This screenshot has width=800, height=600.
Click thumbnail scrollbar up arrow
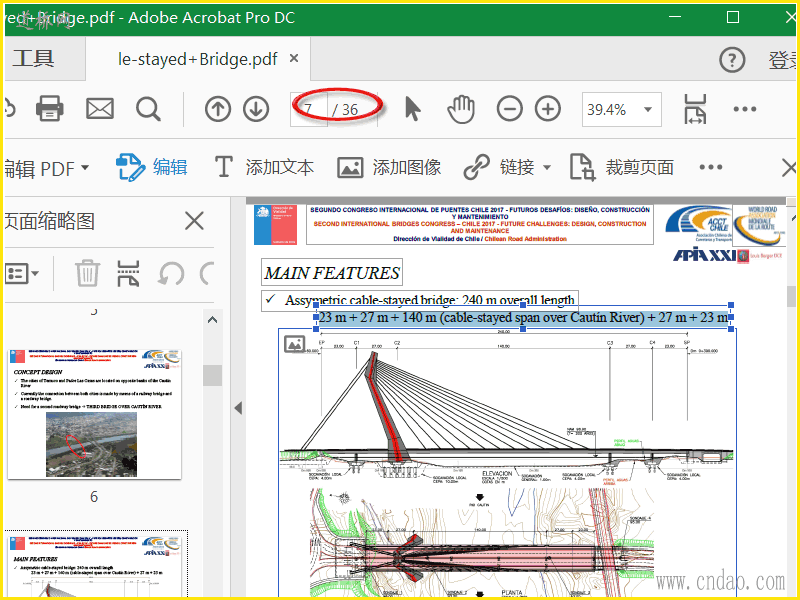point(212,320)
